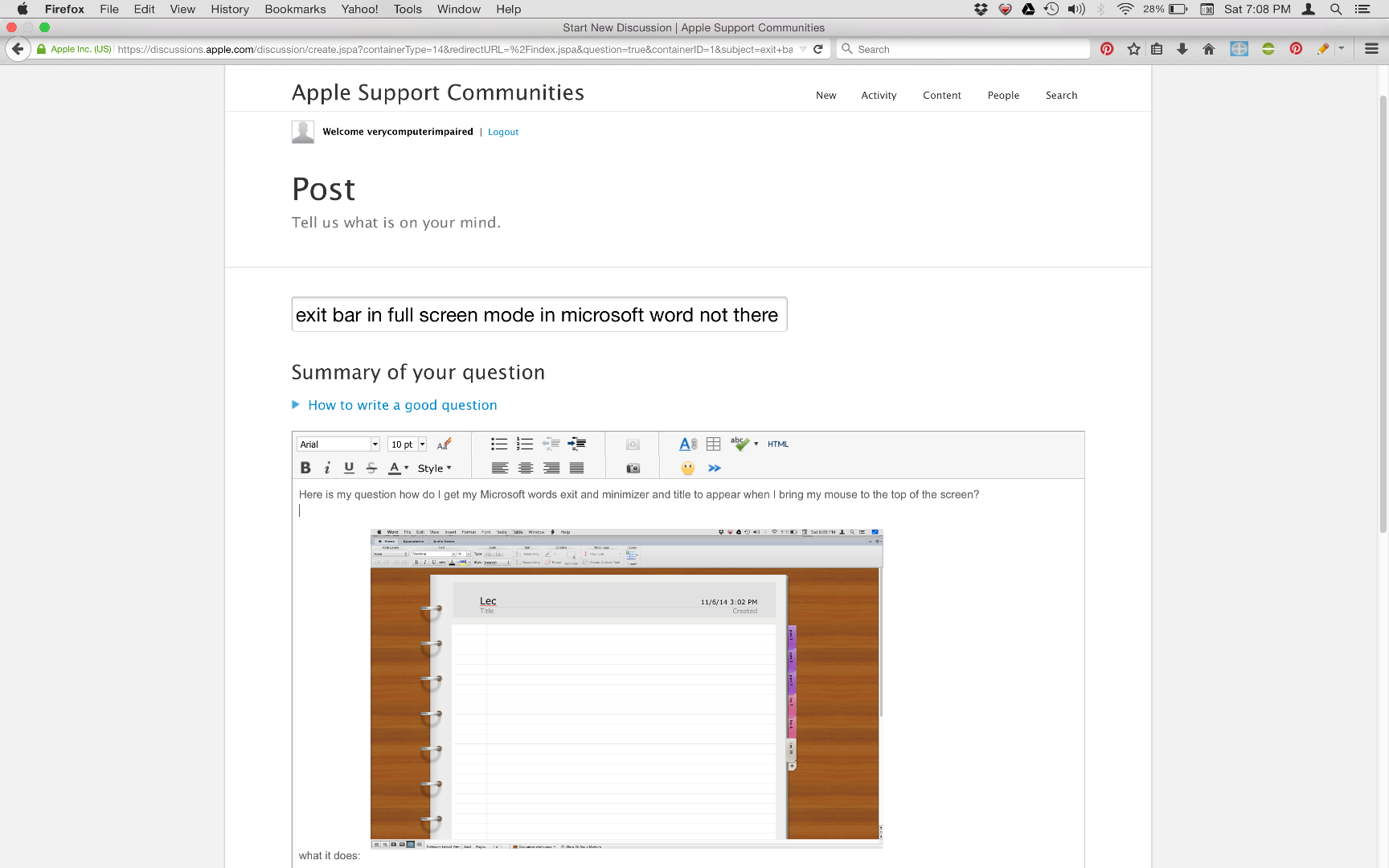Show the URL bar history dropdown arrow
This screenshot has height=868, width=1389.
coord(803,49)
